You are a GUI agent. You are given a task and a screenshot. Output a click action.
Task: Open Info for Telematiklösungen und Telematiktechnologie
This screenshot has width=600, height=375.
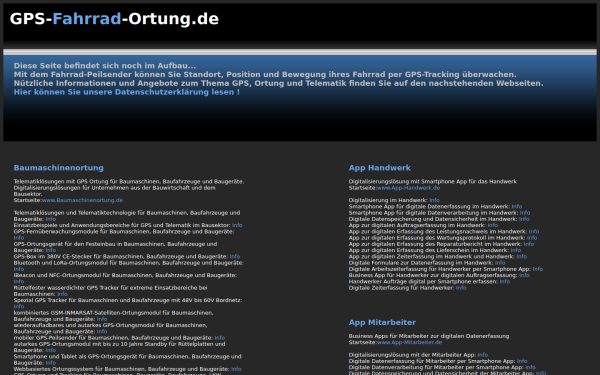51,219
